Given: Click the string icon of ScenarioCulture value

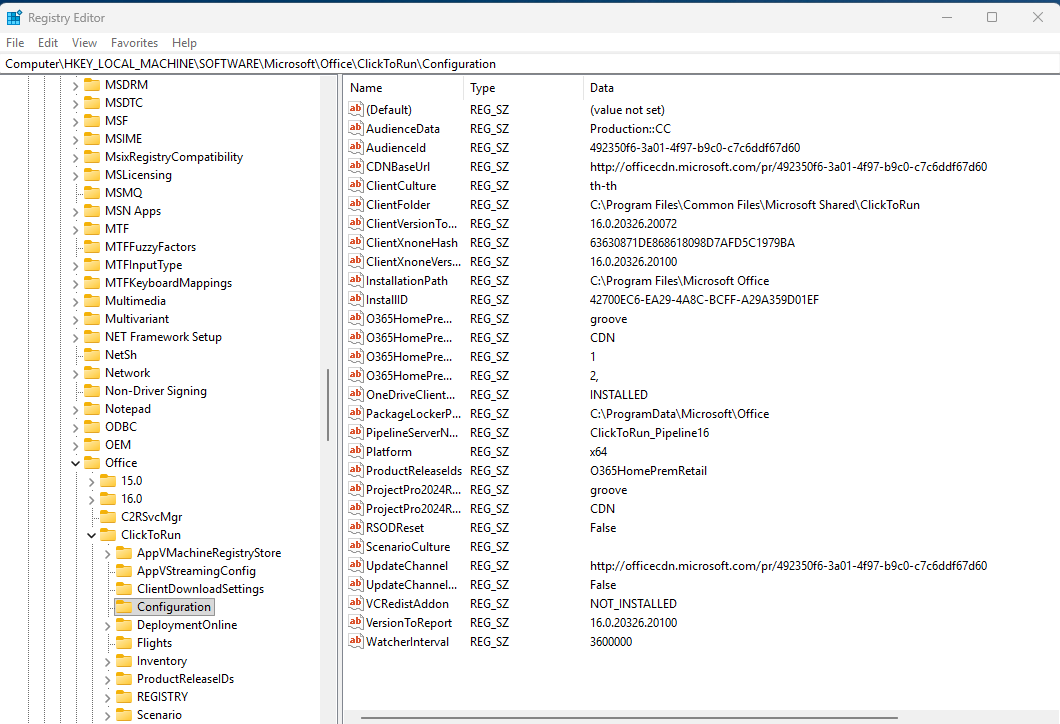Looking at the screenshot, I should point(356,546).
